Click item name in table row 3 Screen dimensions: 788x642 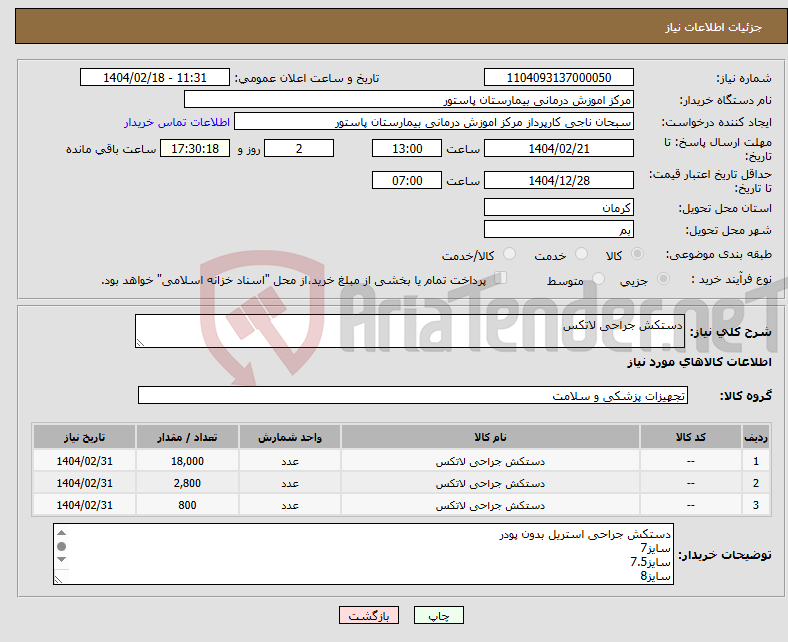[x=490, y=505]
